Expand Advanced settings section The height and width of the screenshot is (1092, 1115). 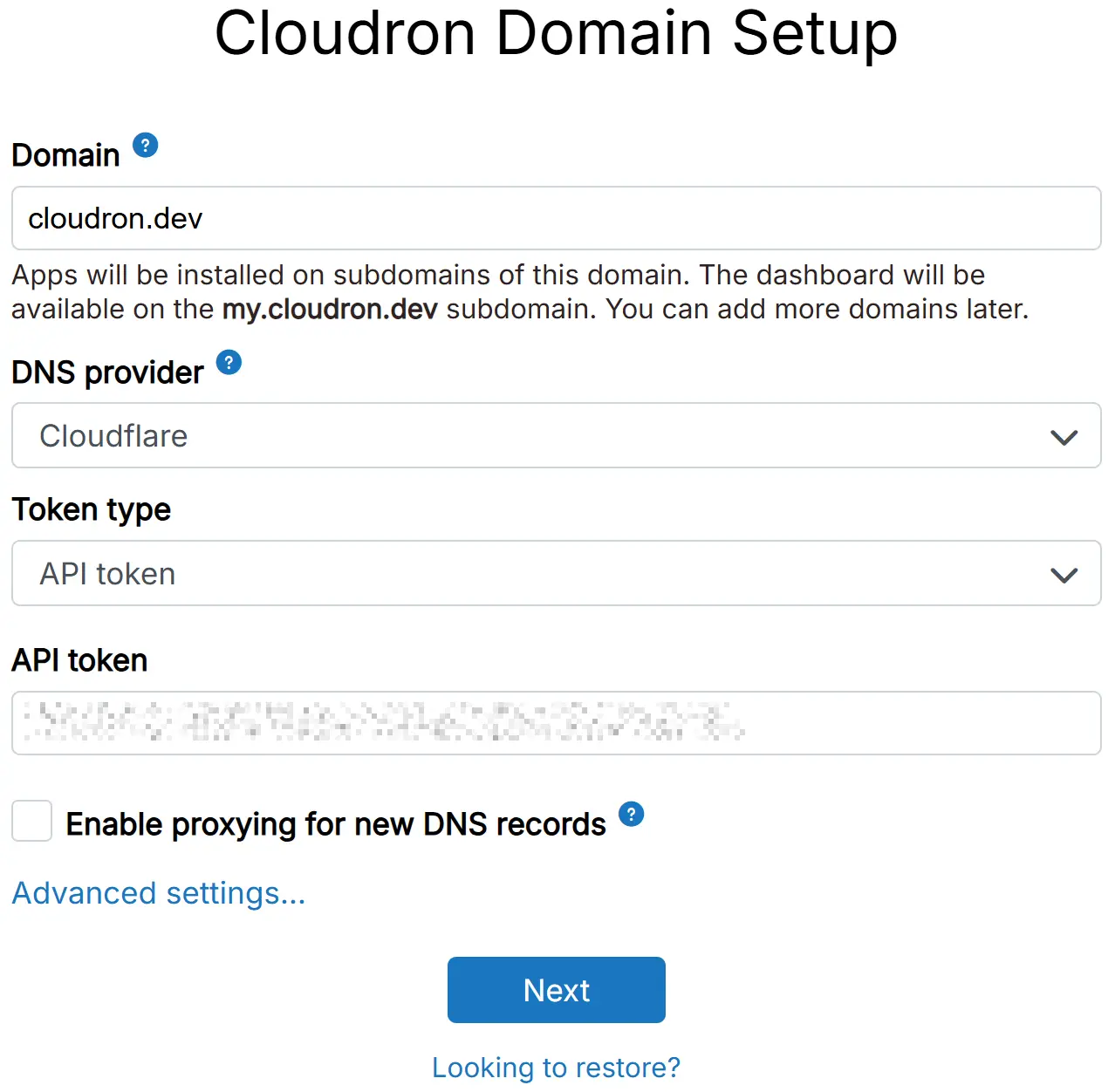tap(159, 893)
